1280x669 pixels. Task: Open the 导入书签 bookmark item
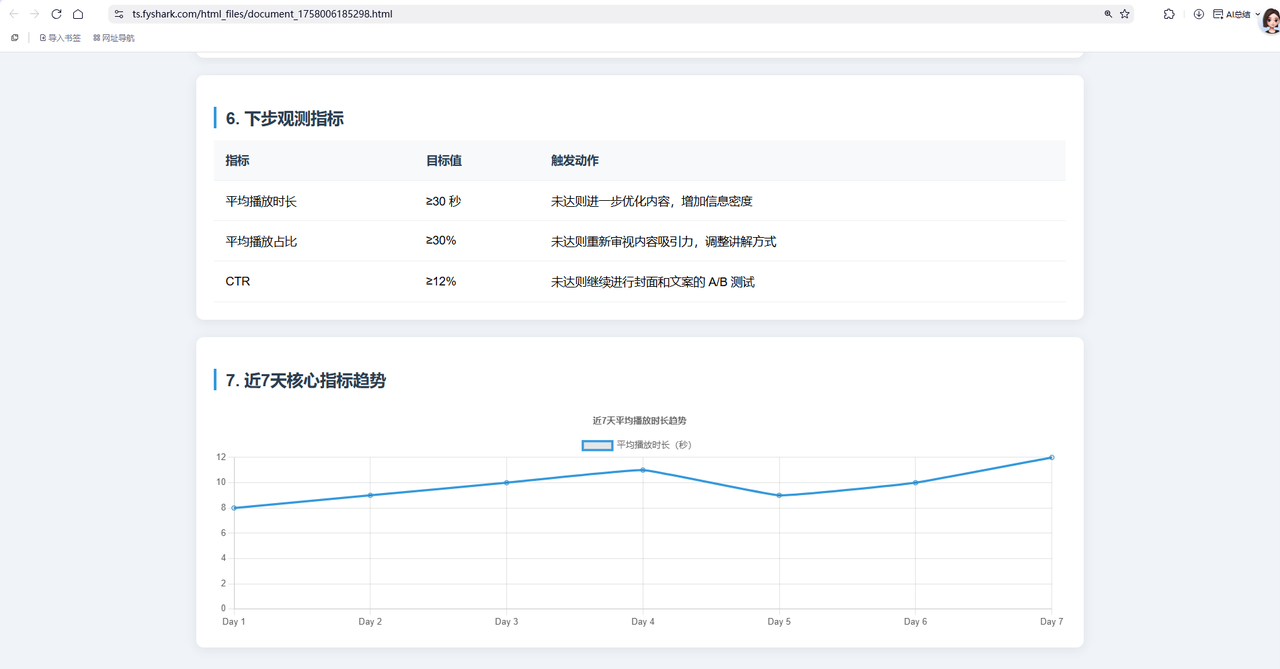(60, 38)
